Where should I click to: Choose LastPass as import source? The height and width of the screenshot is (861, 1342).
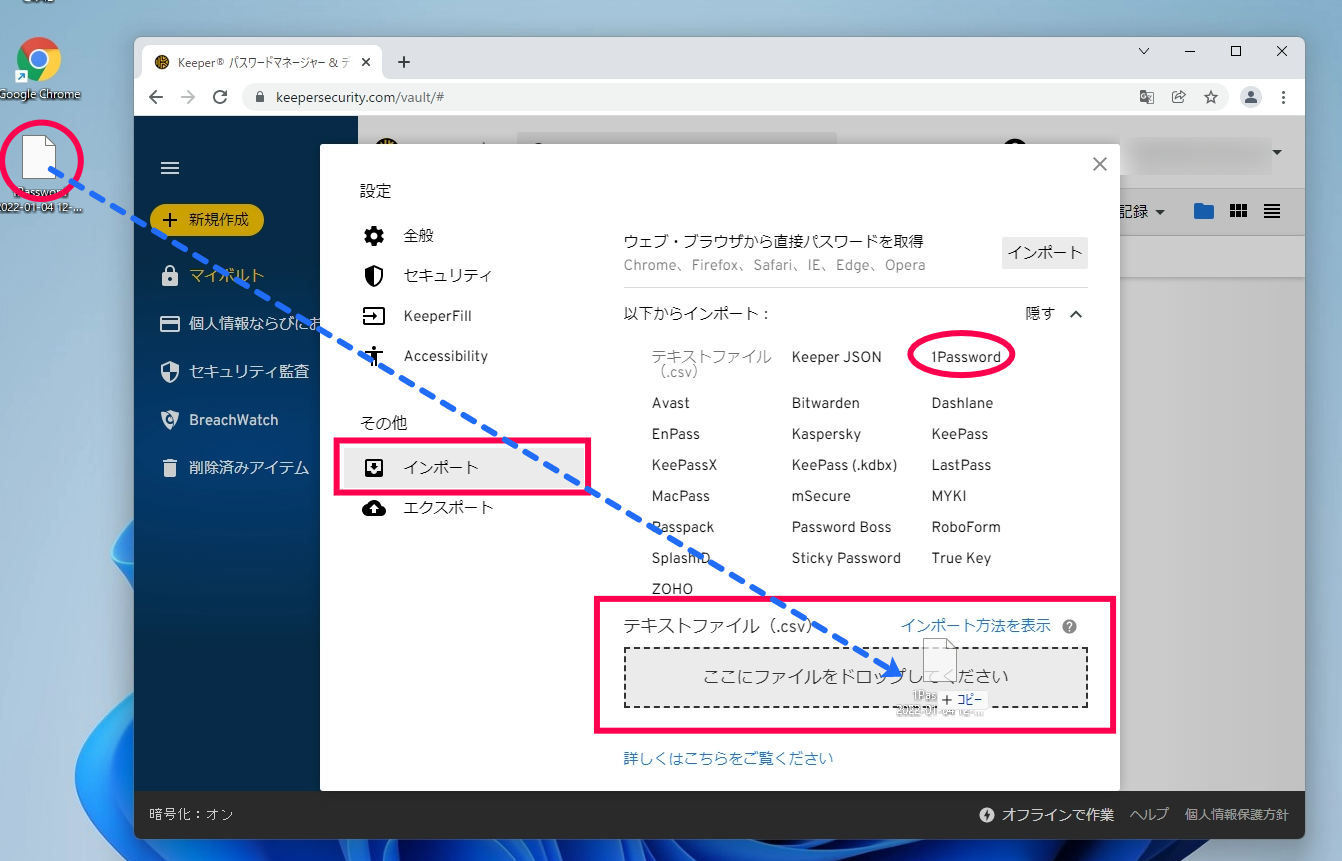coord(961,465)
